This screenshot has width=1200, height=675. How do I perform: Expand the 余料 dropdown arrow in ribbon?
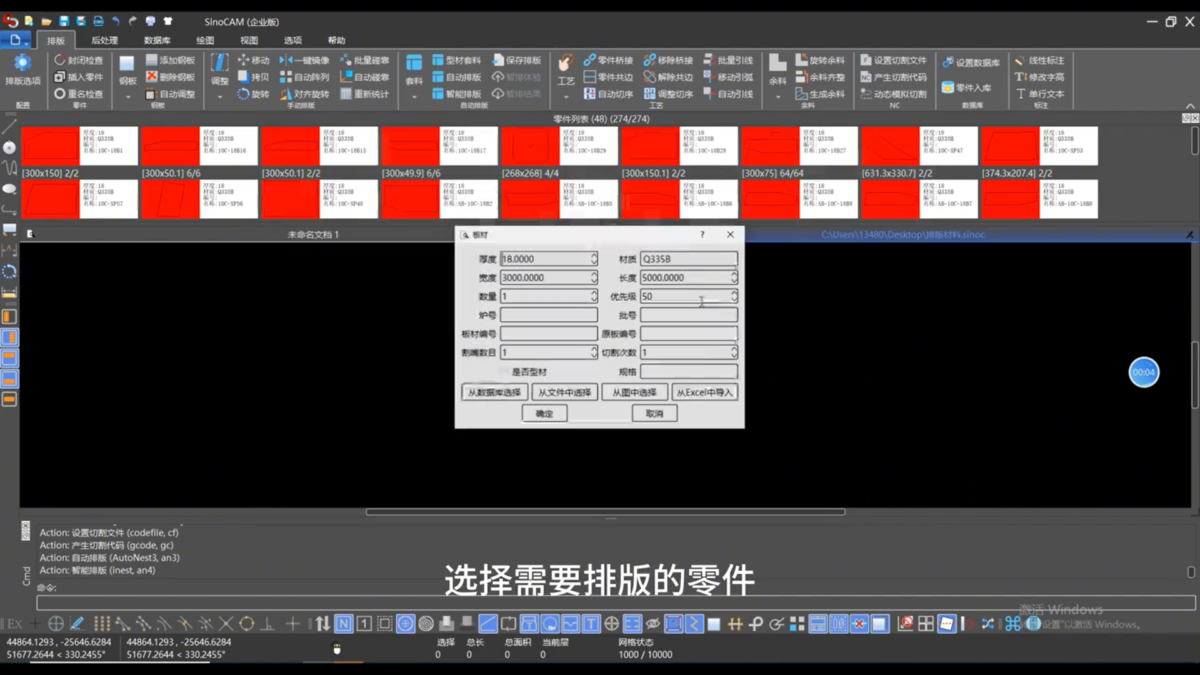click(x=778, y=97)
